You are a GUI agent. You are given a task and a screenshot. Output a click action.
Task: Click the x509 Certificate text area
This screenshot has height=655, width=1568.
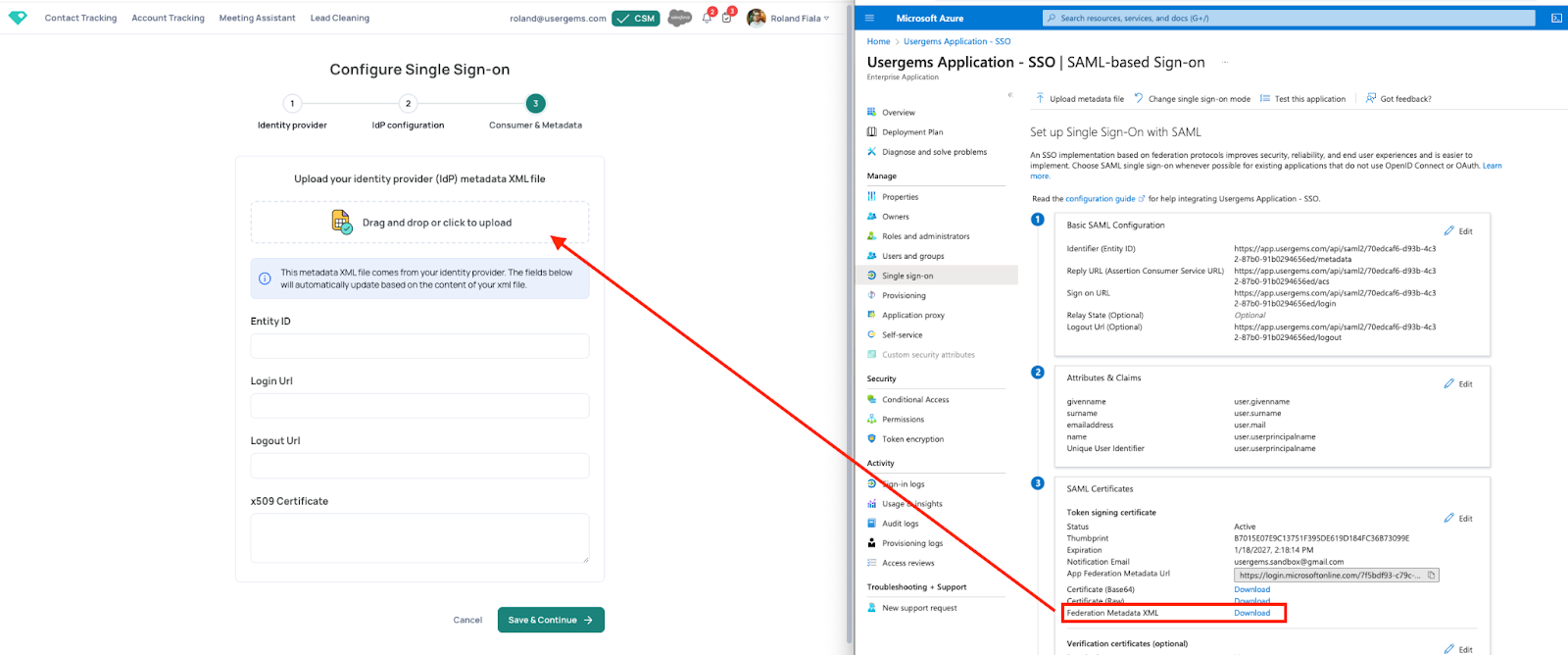tap(419, 538)
